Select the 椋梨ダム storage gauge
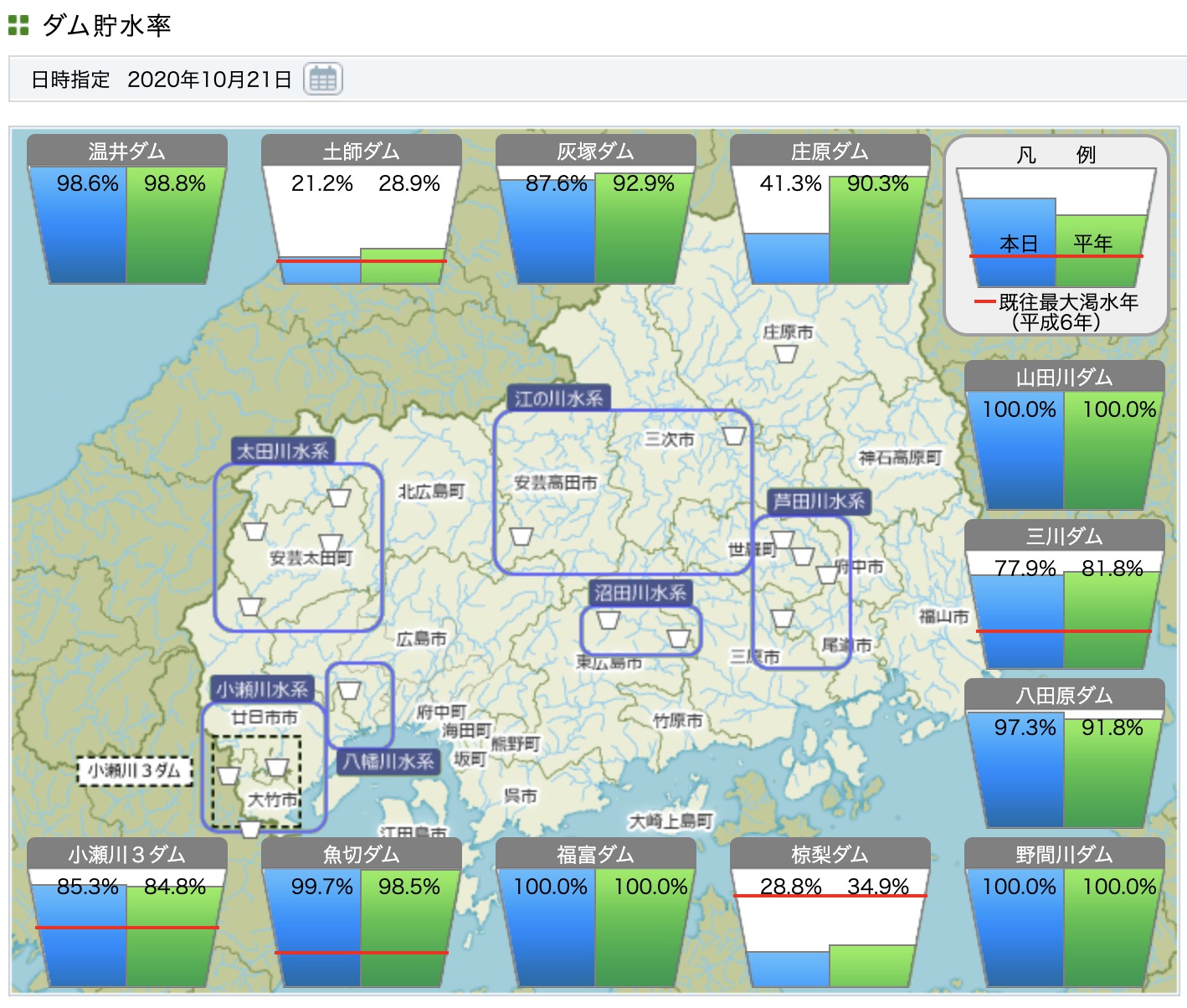Viewport: 1187px width, 1008px height. pos(830,913)
